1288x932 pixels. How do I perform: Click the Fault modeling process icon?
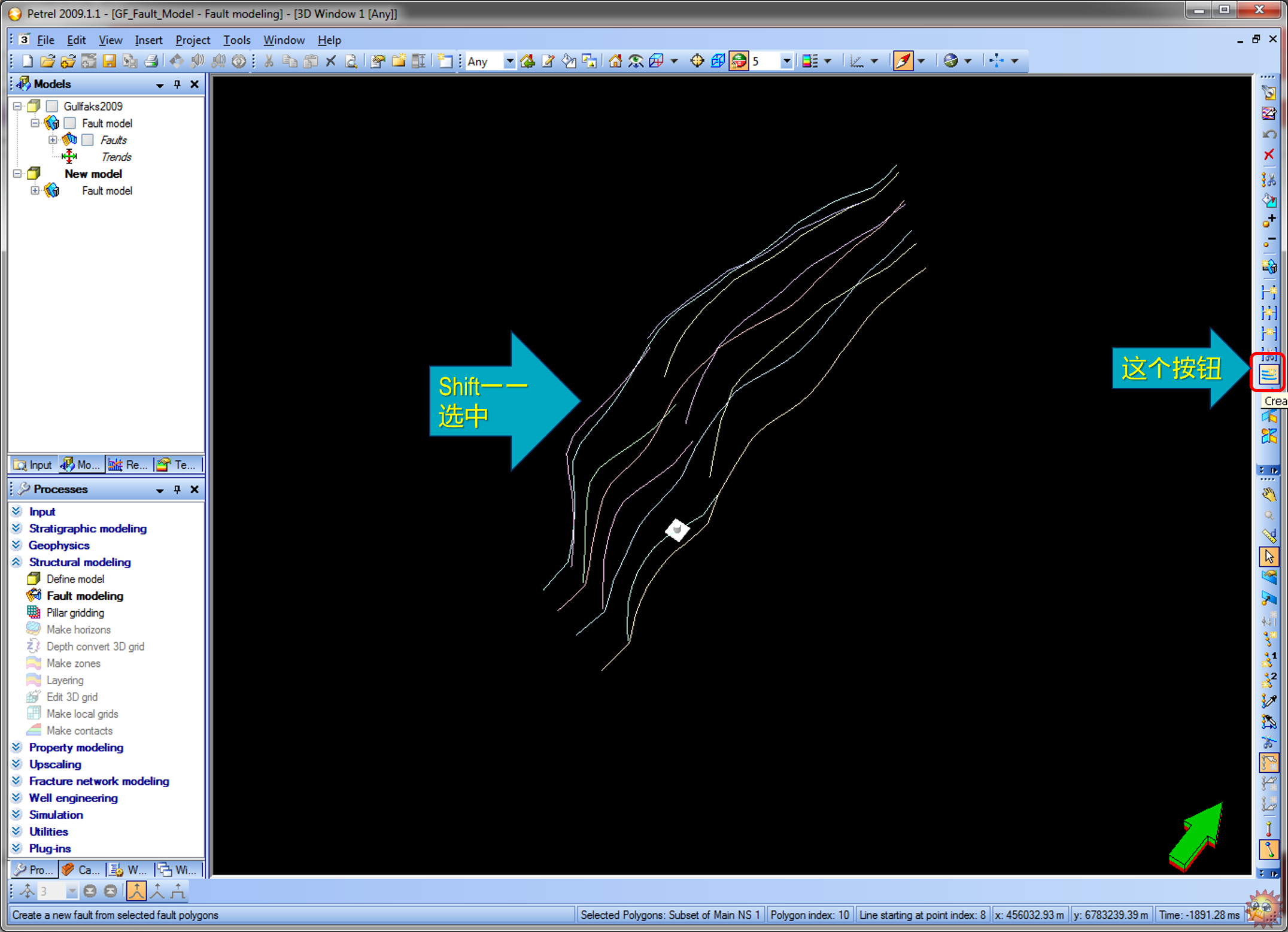pos(34,596)
